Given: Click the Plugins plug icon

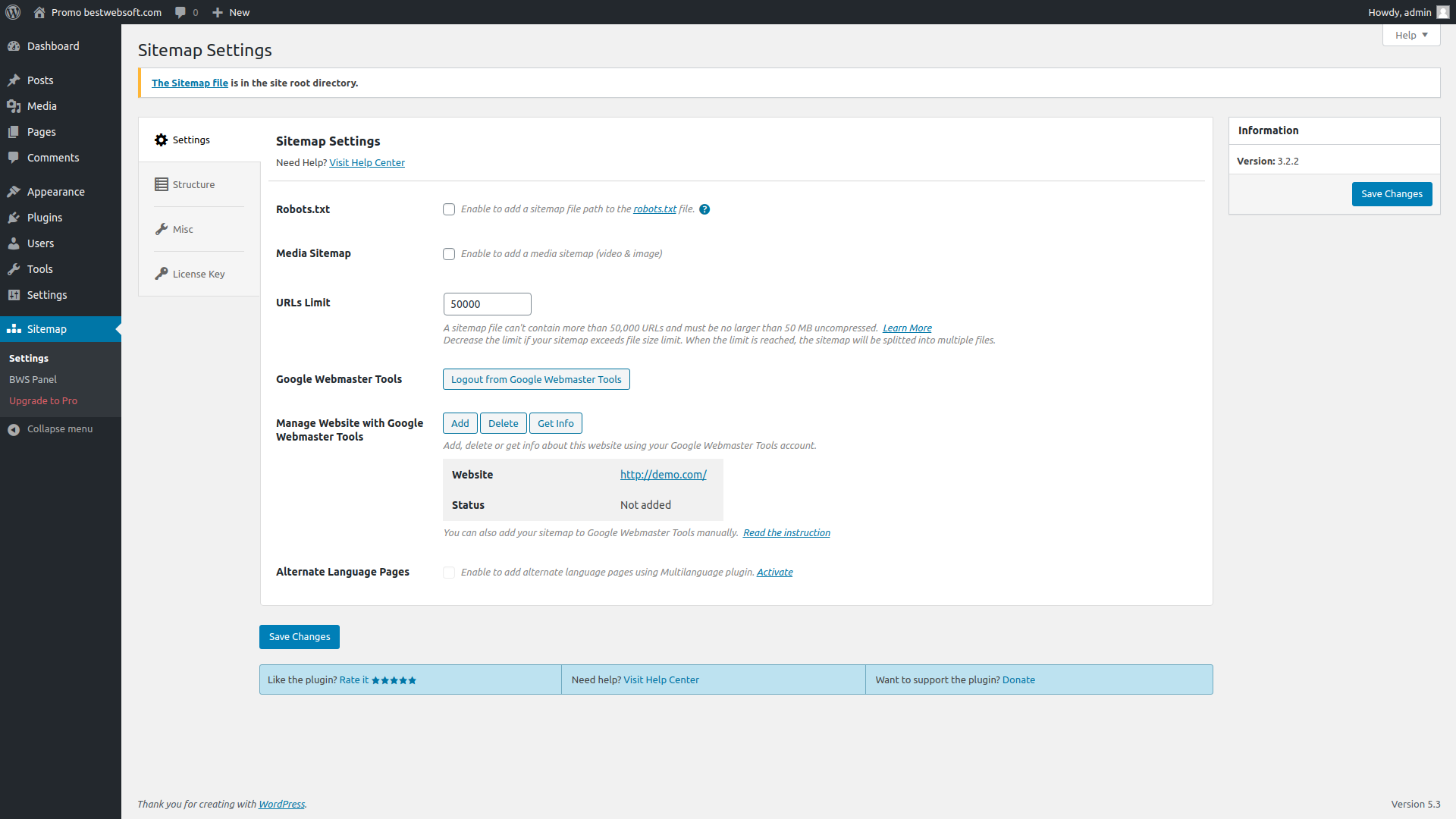Looking at the screenshot, I should (x=14, y=218).
